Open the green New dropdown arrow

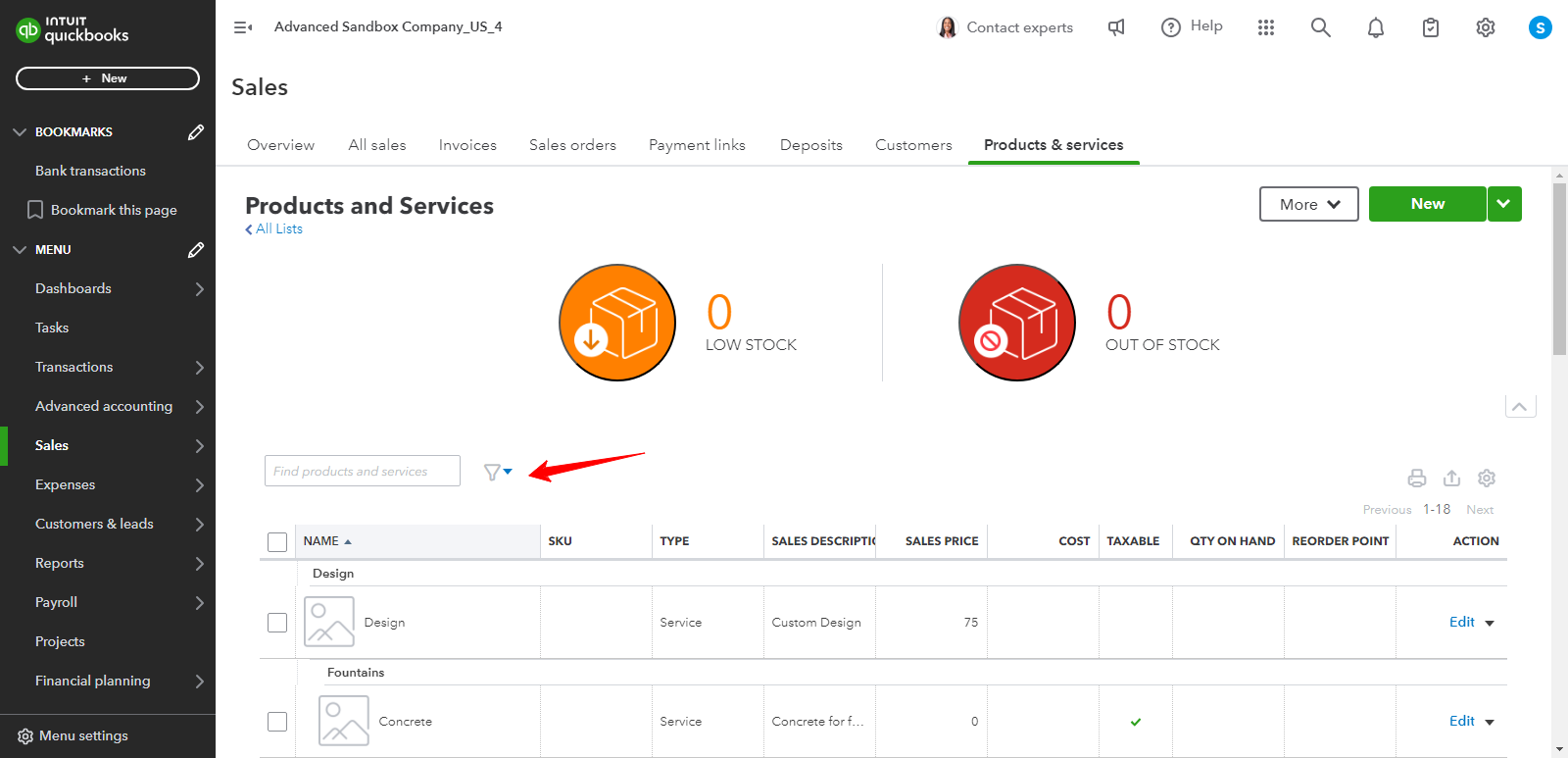pos(1504,204)
